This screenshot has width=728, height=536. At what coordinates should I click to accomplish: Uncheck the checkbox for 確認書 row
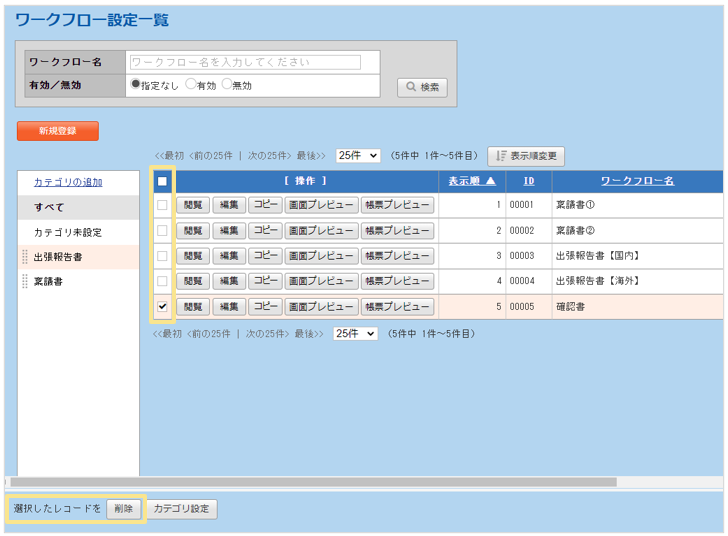(x=162, y=307)
